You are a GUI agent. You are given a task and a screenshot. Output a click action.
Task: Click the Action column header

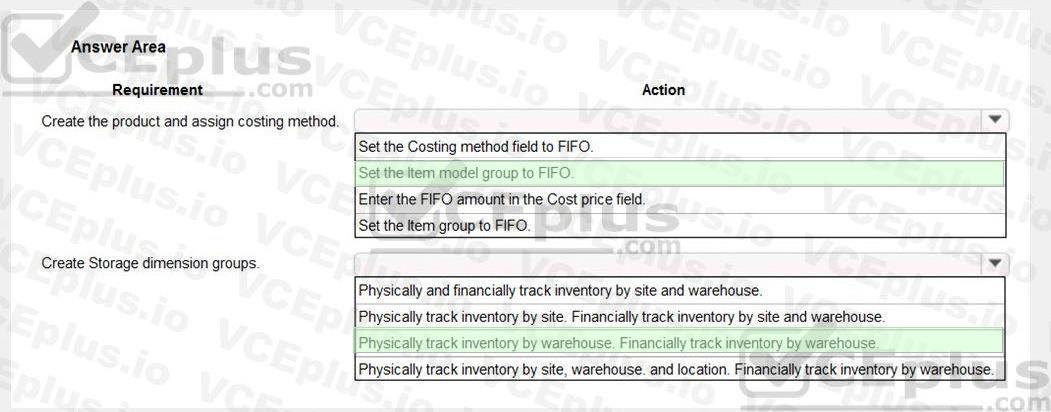[x=664, y=90]
